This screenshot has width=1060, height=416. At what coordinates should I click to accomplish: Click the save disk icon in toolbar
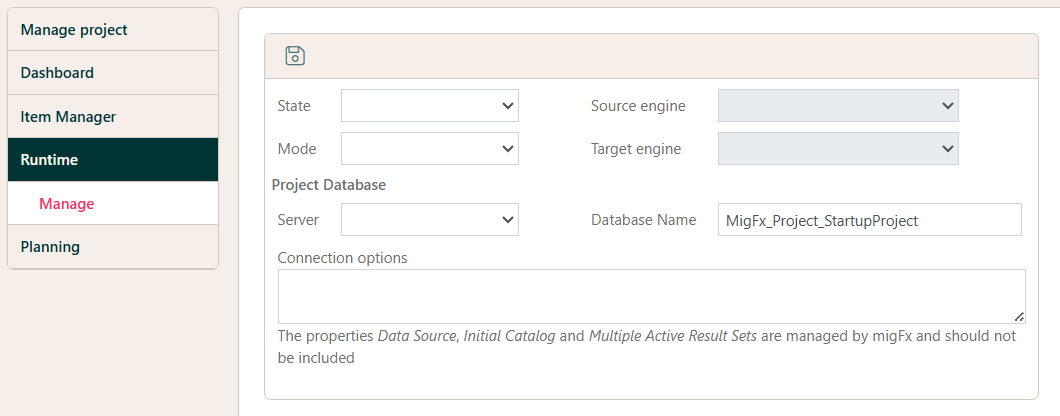click(x=295, y=56)
